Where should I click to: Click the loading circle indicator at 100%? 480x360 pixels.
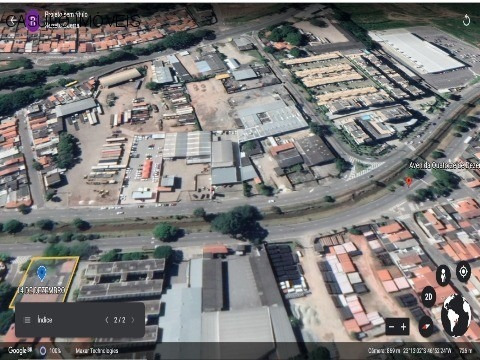[43, 351]
